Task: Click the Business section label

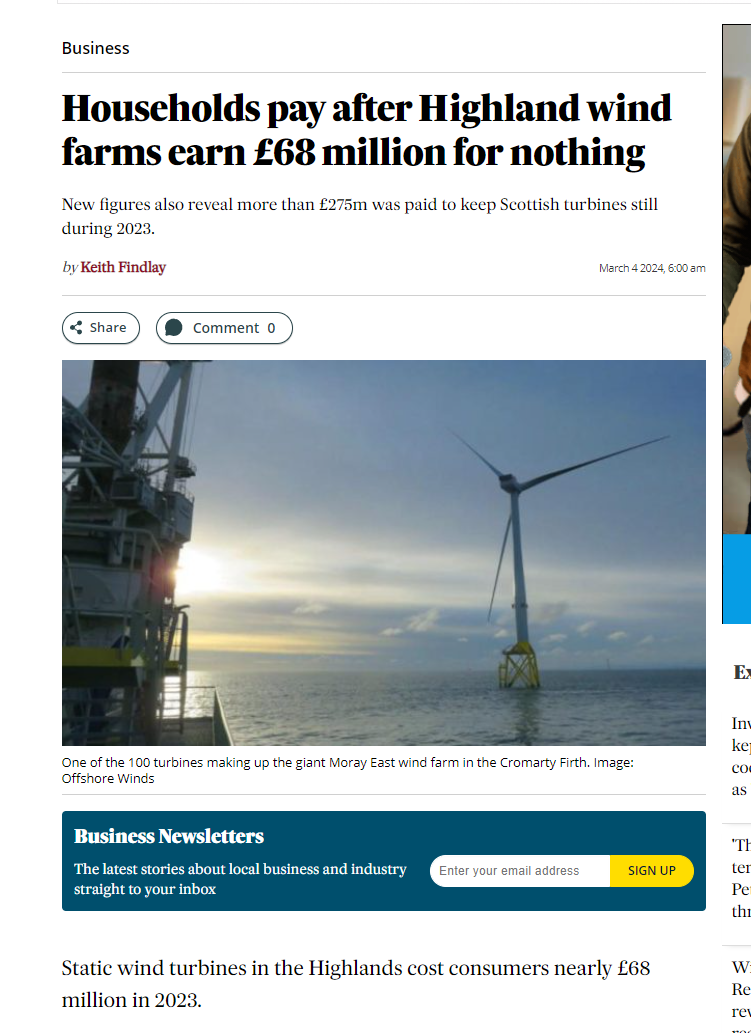Action: 96,48
